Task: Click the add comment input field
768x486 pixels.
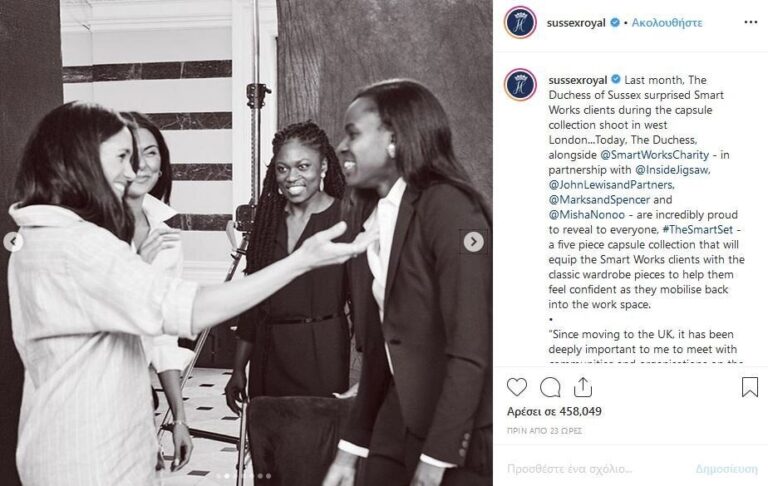Action: [x=598, y=469]
